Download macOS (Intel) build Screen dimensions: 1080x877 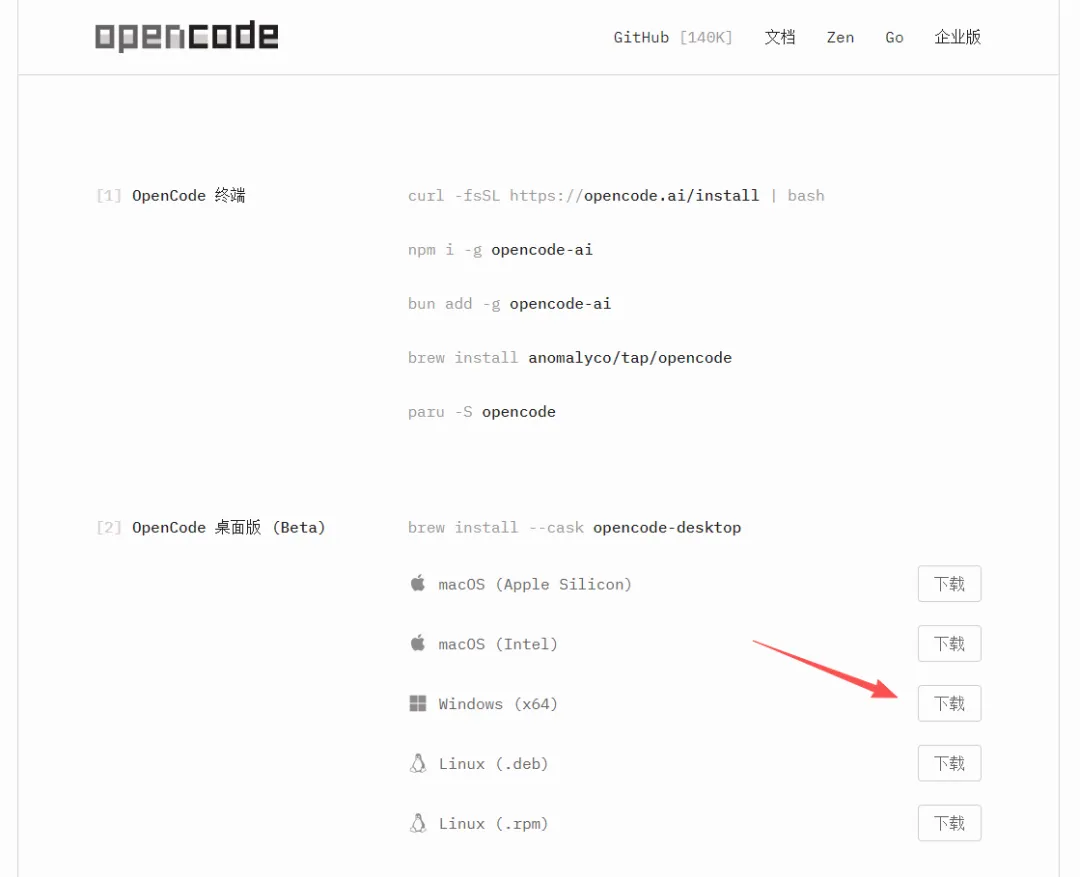click(949, 643)
